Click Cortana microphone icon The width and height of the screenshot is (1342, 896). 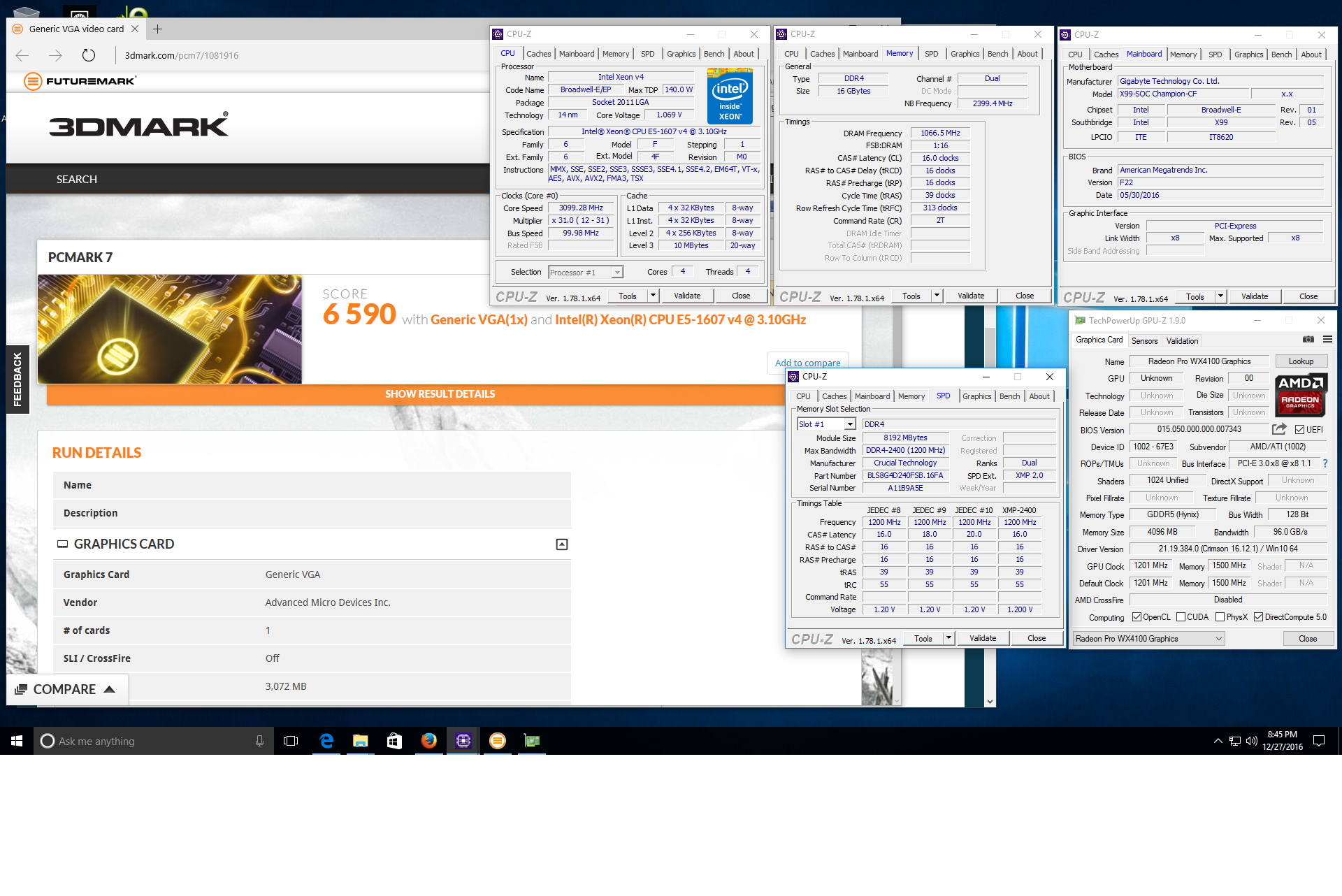(x=259, y=741)
